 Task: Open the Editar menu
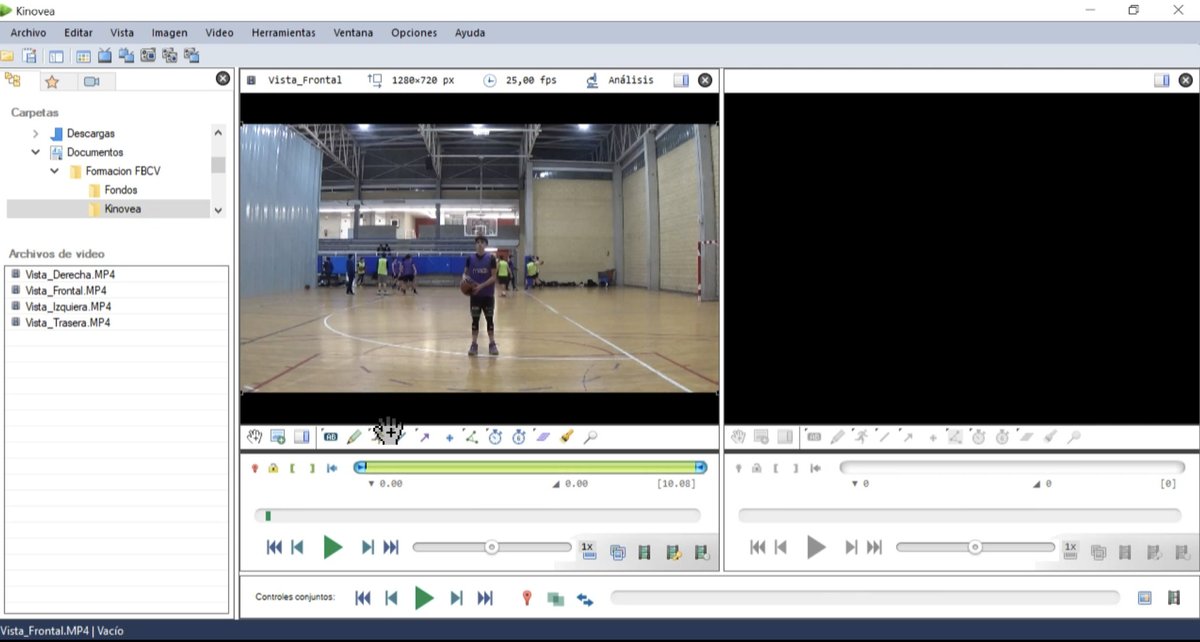pos(78,32)
